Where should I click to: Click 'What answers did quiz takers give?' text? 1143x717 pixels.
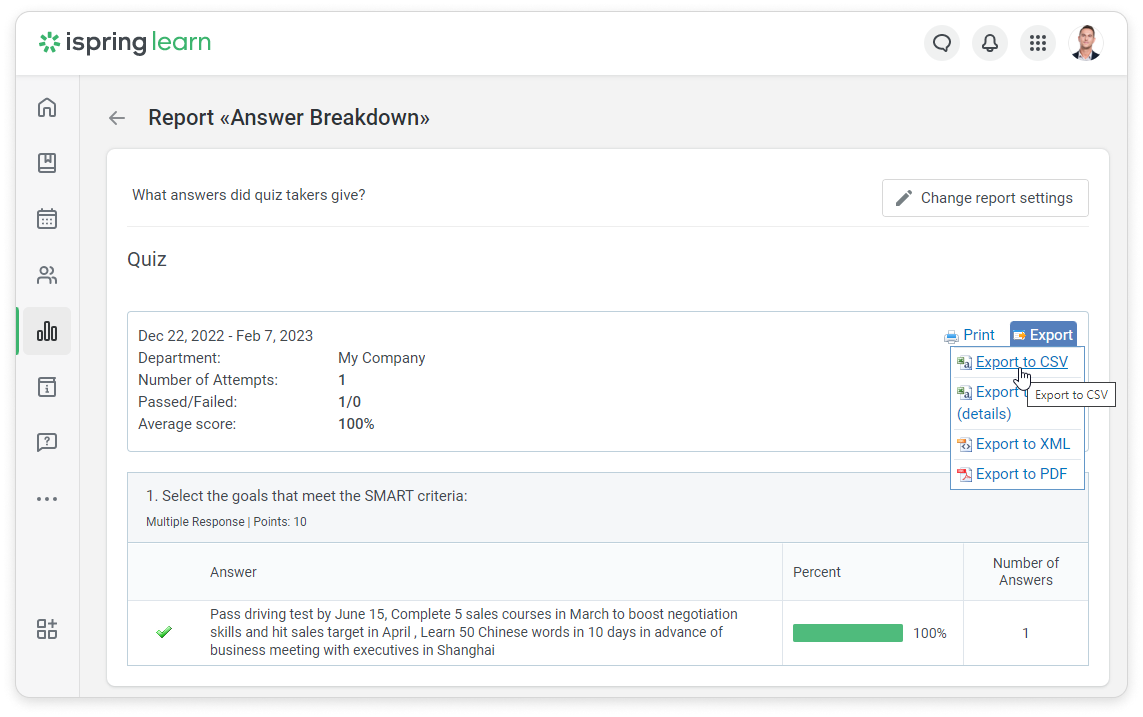tap(249, 195)
